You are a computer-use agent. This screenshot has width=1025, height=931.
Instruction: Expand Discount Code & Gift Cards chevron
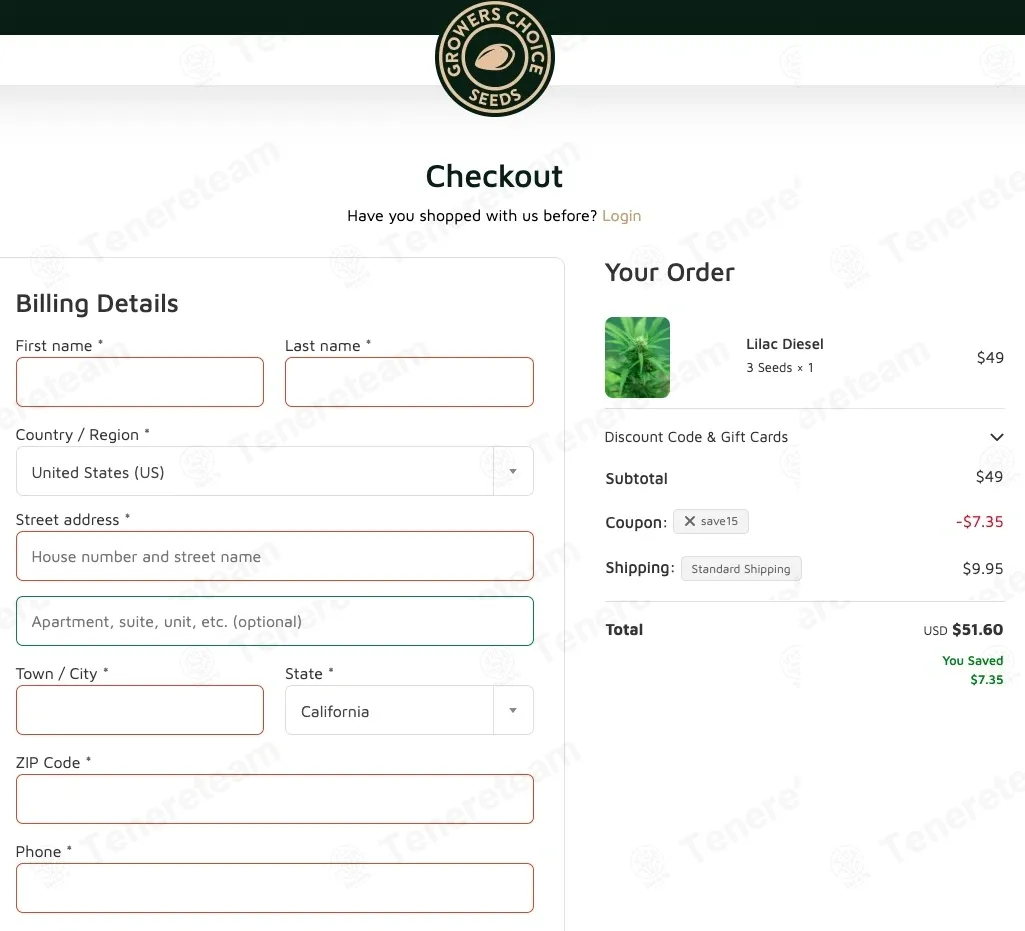(996, 437)
